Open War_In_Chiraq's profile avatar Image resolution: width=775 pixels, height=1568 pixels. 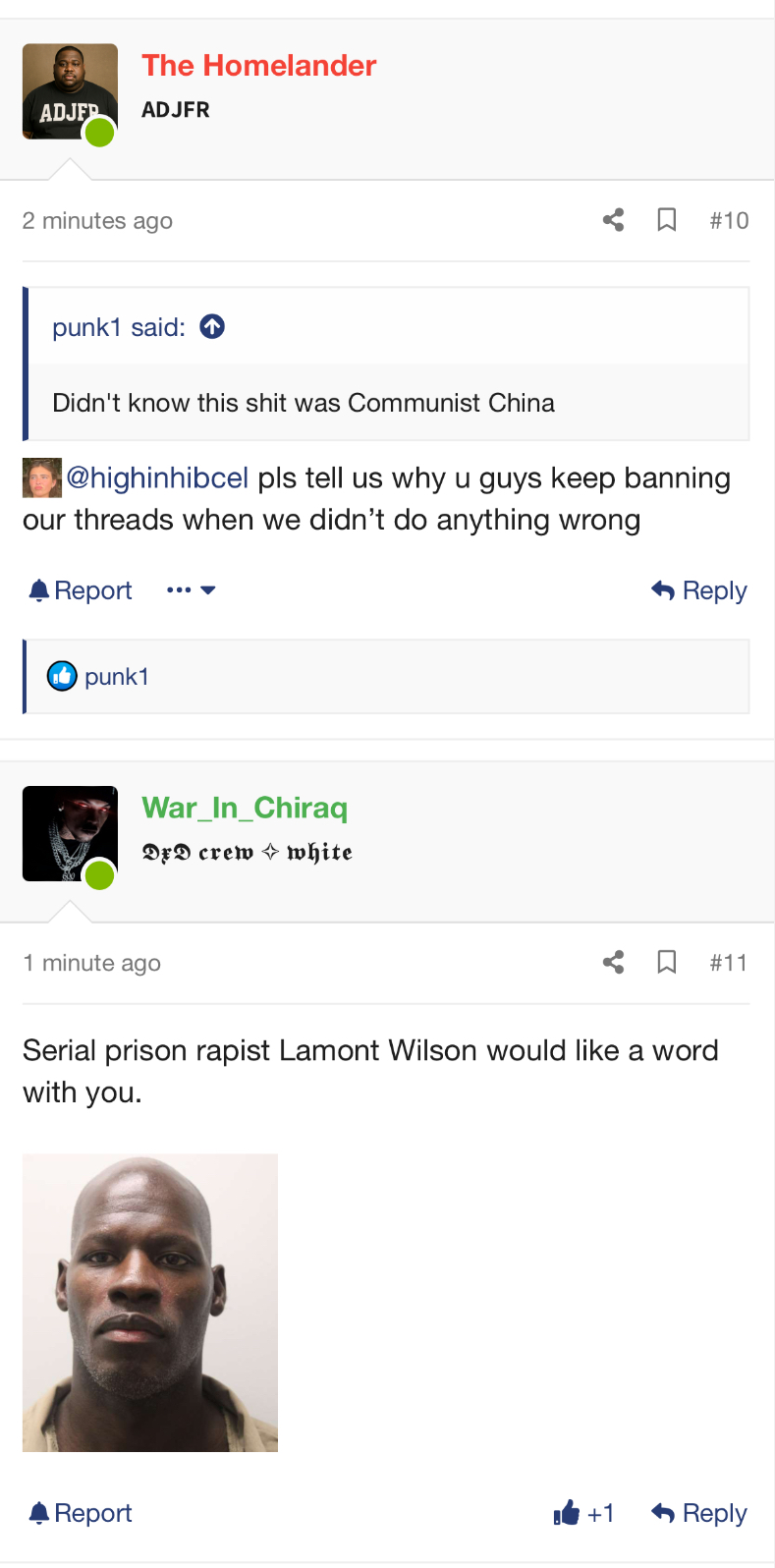tap(70, 833)
